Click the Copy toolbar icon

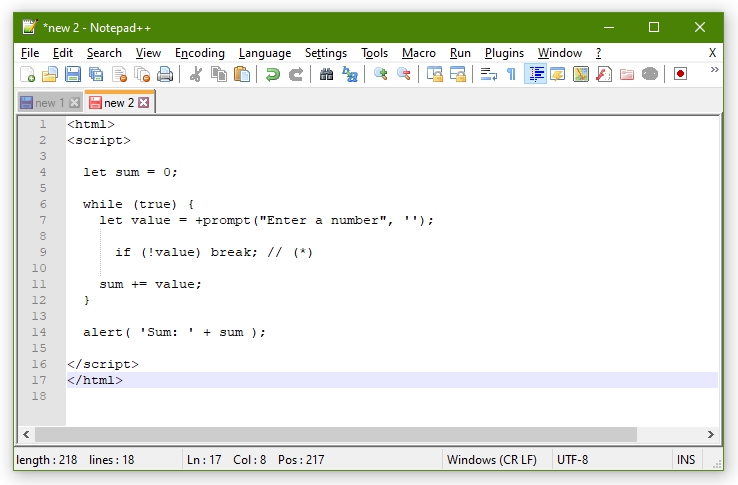point(219,74)
